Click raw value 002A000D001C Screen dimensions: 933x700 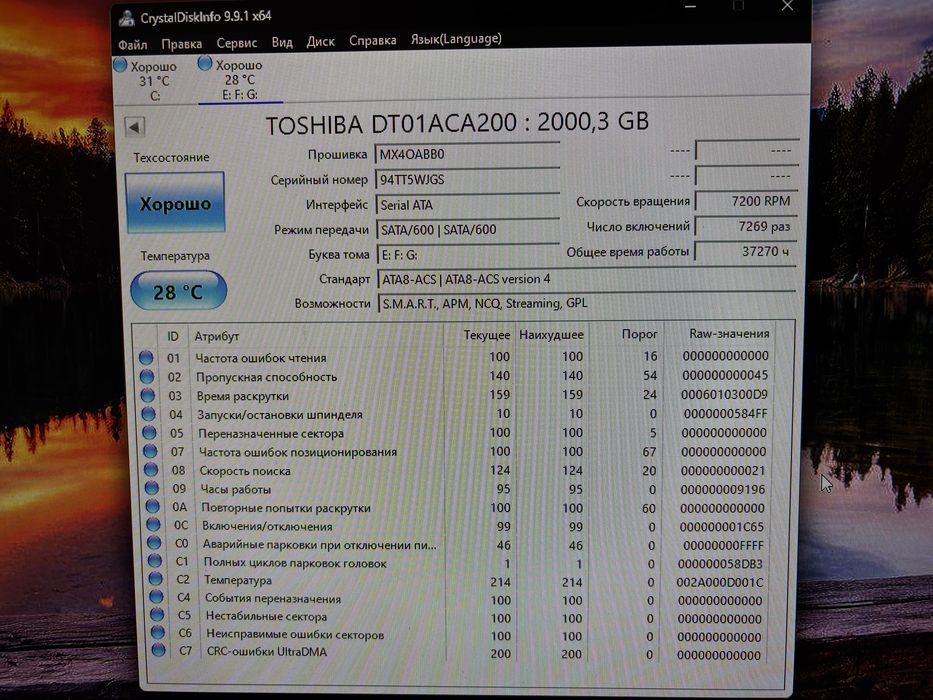pos(719,582)
